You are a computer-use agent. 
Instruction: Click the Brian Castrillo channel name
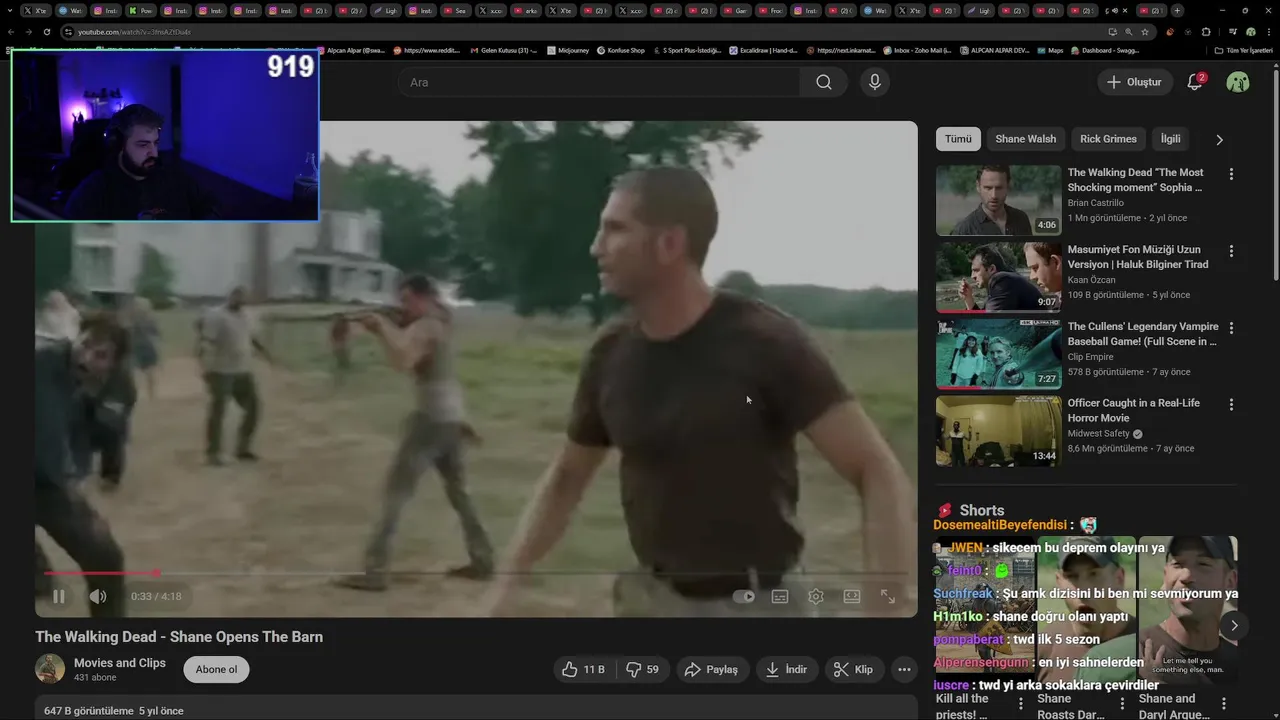1096,203
